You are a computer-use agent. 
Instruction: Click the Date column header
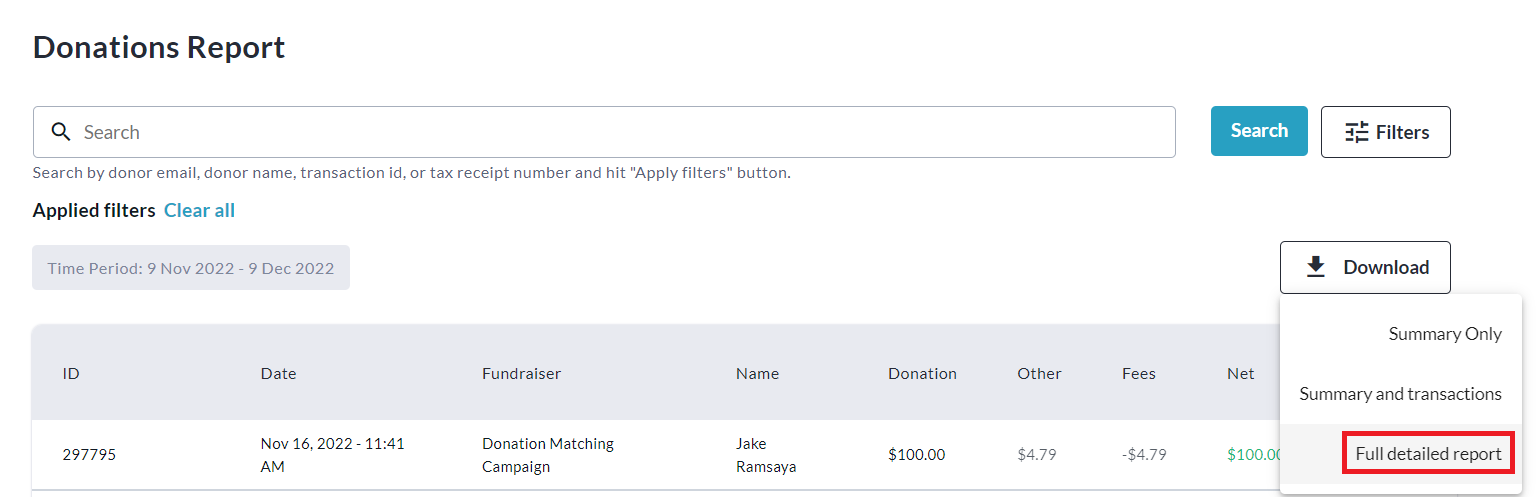point(278,373)
